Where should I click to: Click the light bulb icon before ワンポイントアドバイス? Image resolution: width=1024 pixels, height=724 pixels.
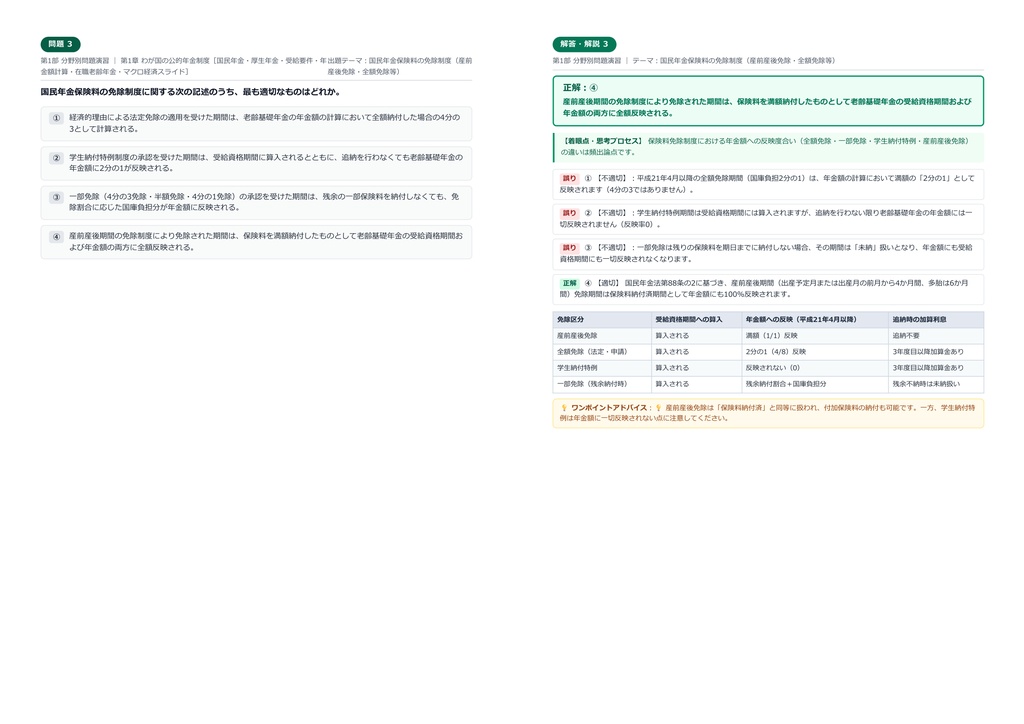(x=564, y=408)
